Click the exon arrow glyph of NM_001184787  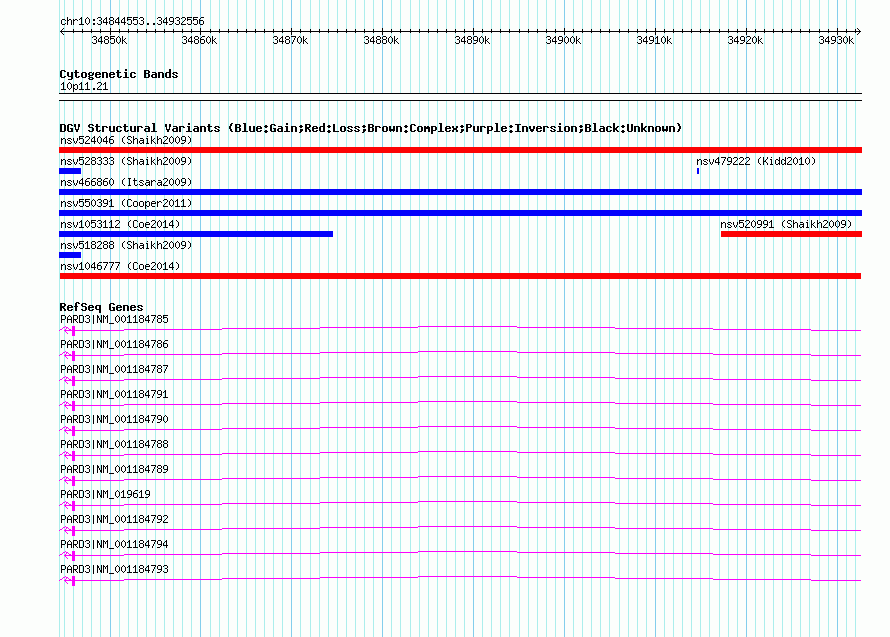(68, 380)
